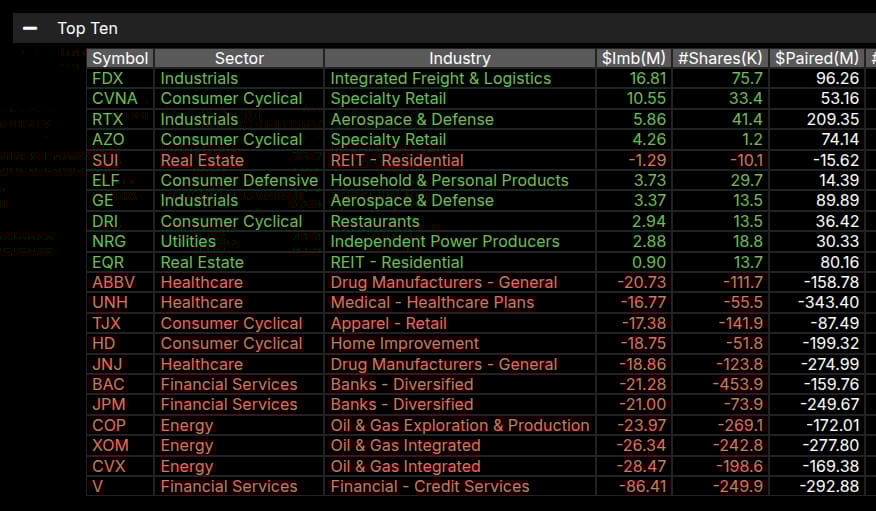Select the CVNA symbol cell
The width and height of the screenshot is (876, 511).
(120, 98)
